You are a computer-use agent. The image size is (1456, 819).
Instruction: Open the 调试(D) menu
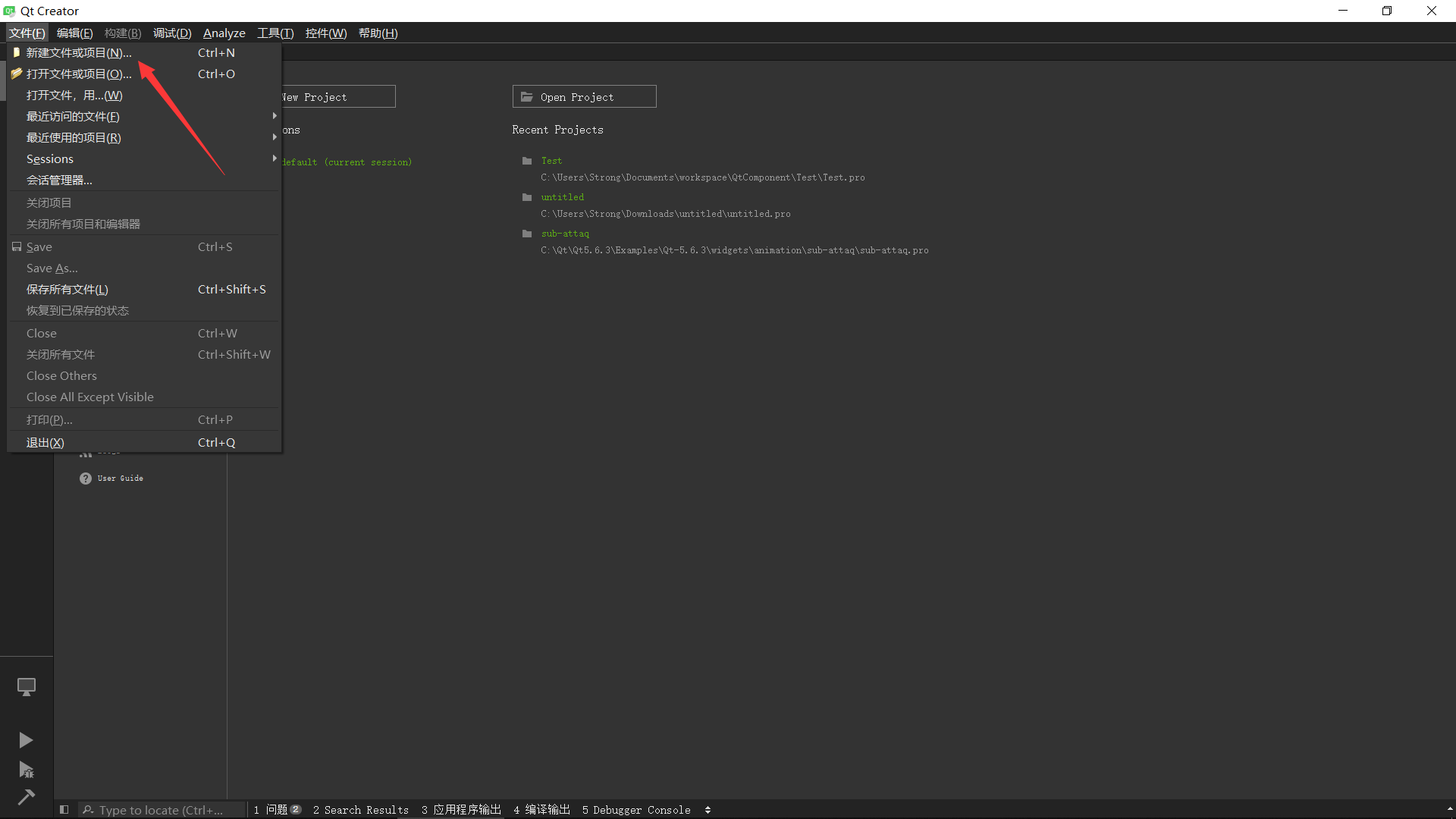(x=172, y=33)
